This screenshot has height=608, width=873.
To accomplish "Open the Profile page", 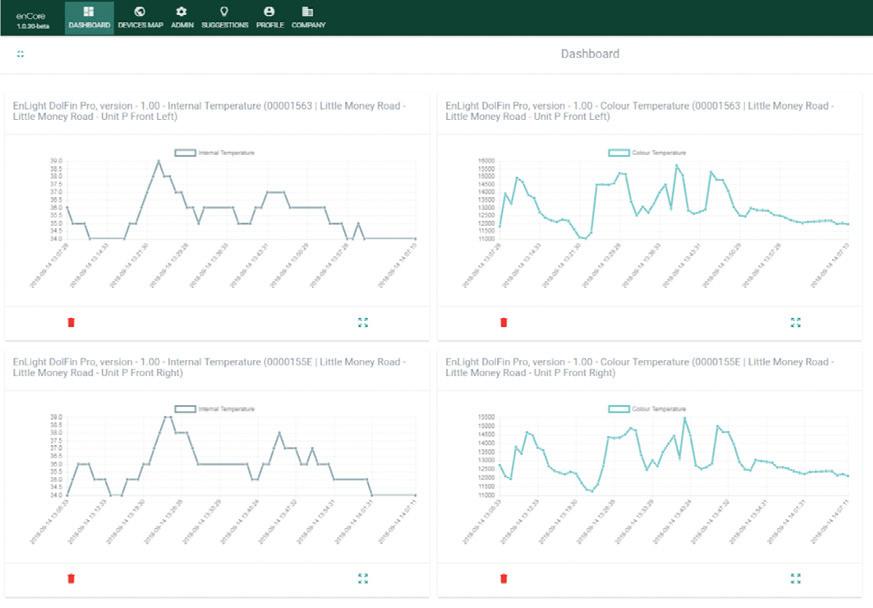I will click(269, 18).
